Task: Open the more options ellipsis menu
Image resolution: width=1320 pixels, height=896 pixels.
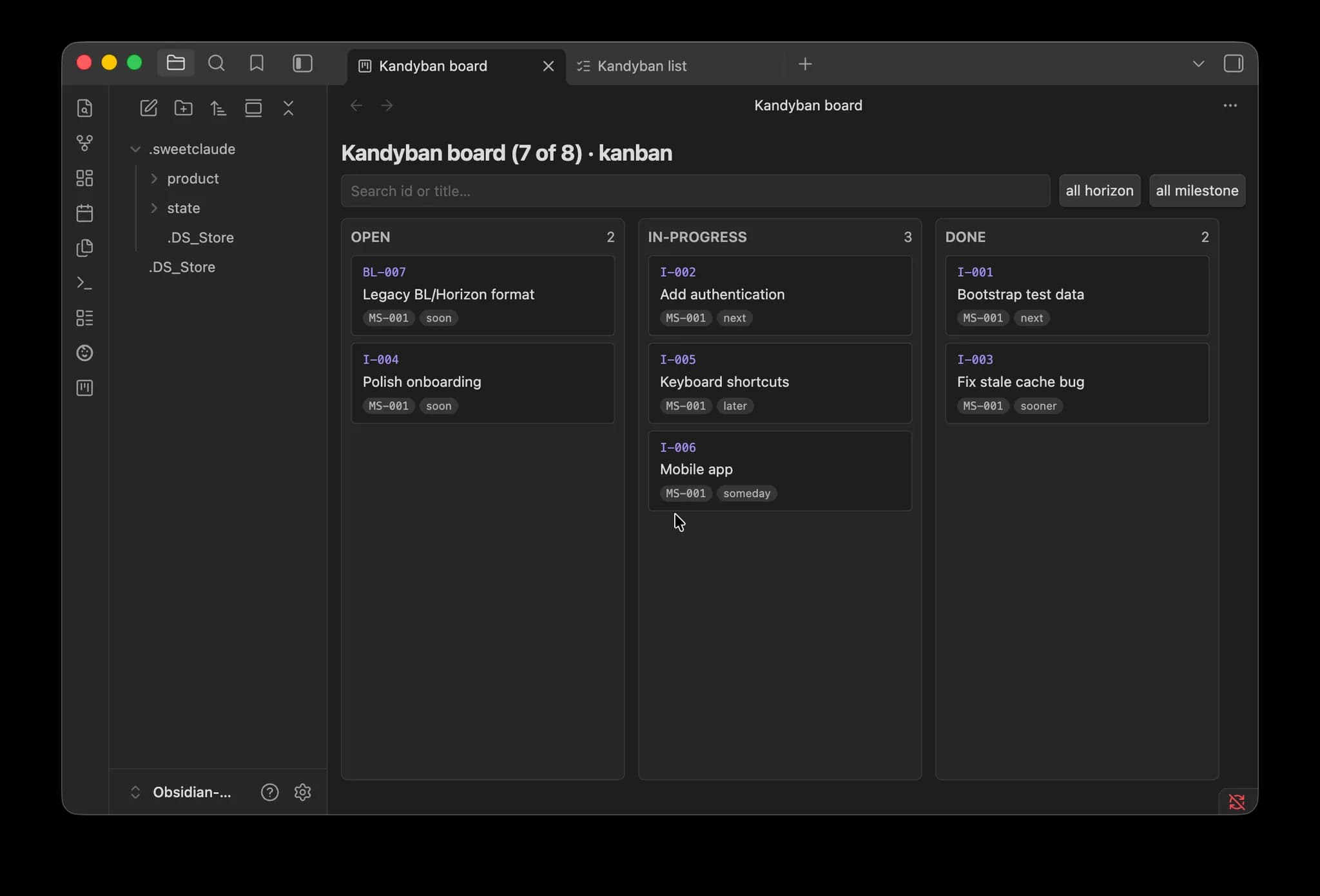Action: point(1230,105)
